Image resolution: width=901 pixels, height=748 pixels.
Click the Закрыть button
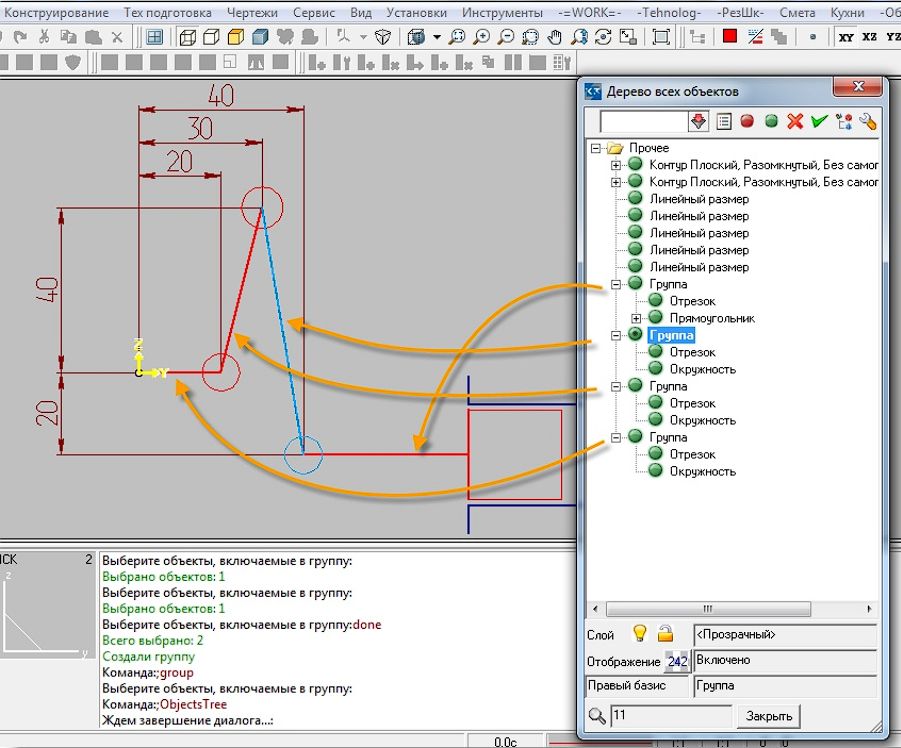point(768,716)
